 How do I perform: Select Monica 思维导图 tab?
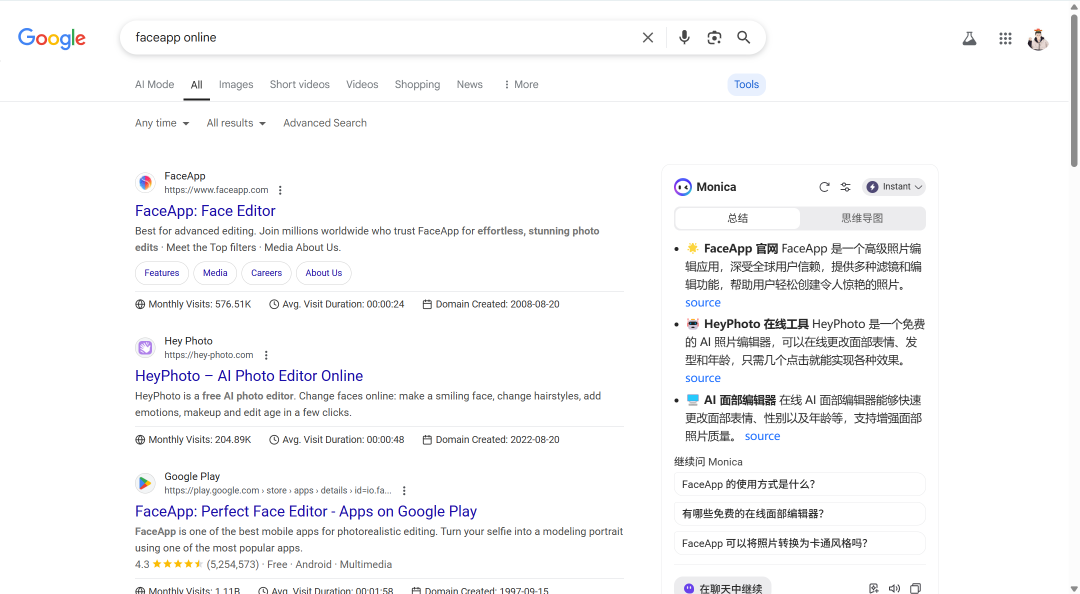click(x=862, y=218)
